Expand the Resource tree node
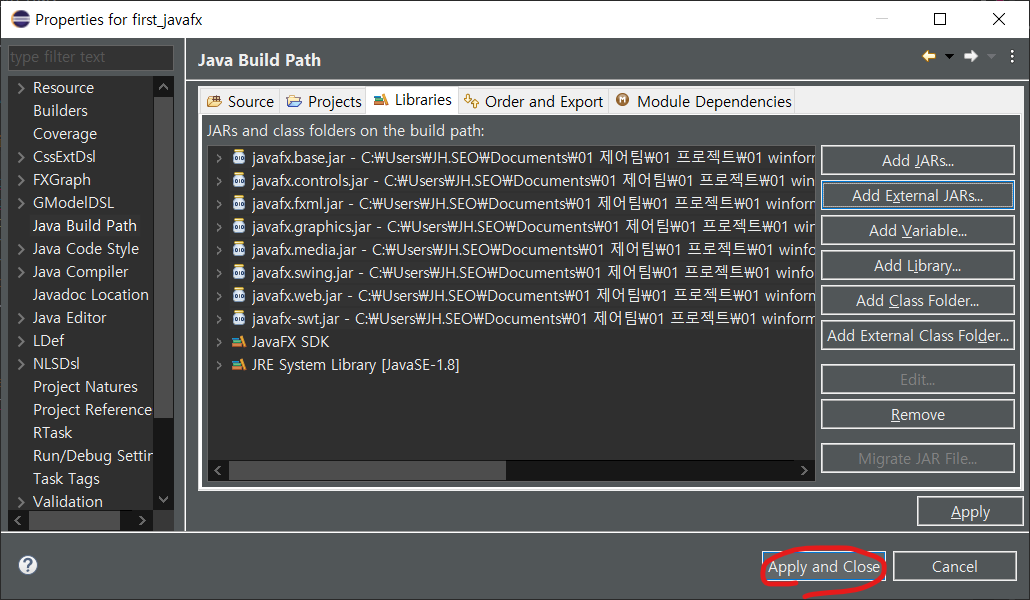1030x600 pixels. coord(21,88)
